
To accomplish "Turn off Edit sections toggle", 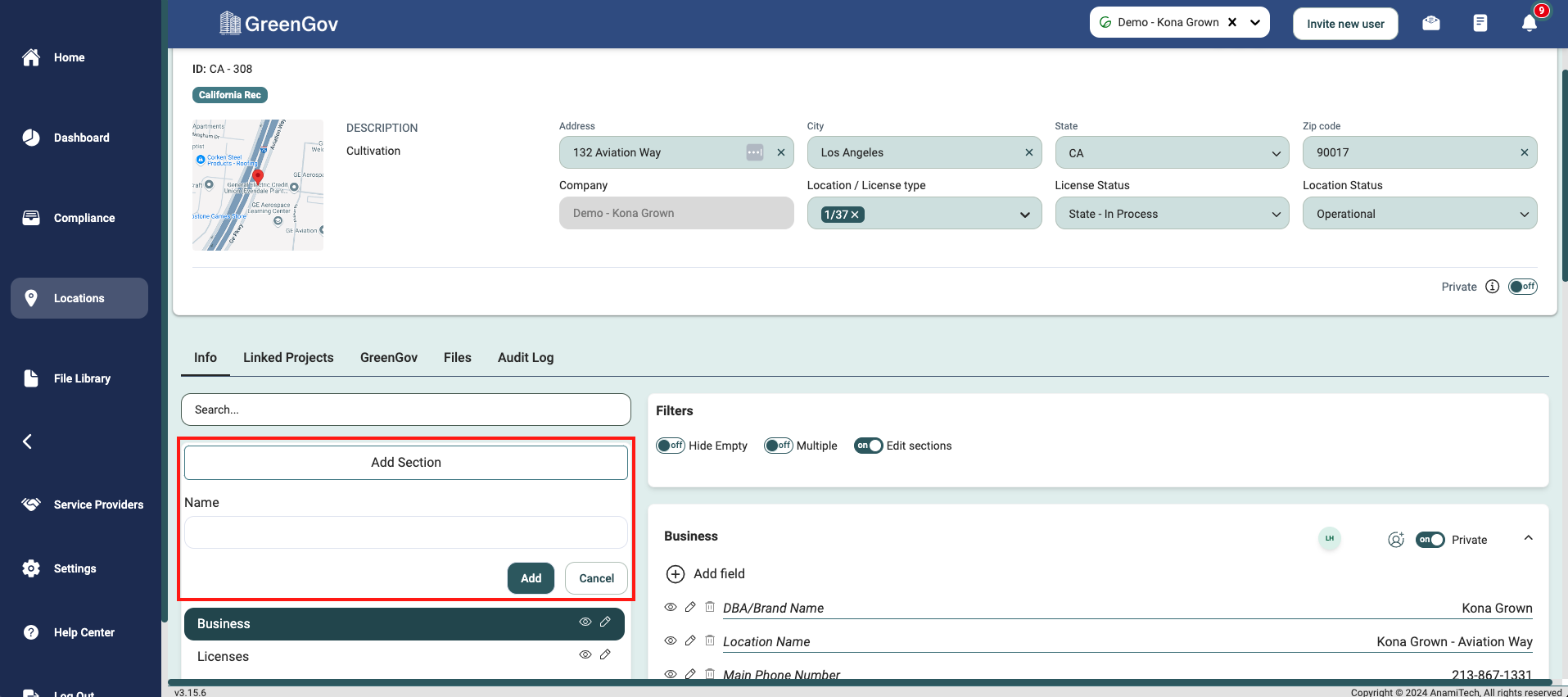I will (868, 446).
